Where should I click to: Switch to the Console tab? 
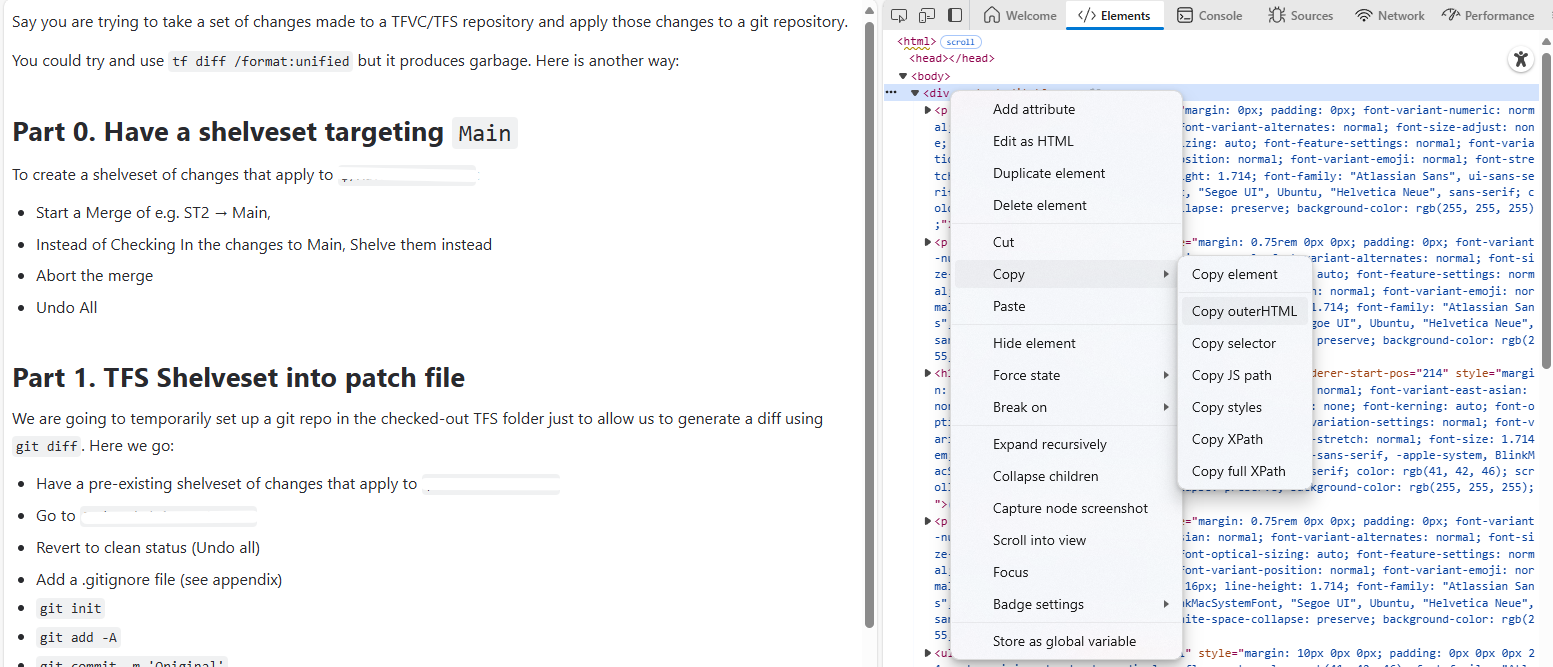click(x=1210, y=15)
